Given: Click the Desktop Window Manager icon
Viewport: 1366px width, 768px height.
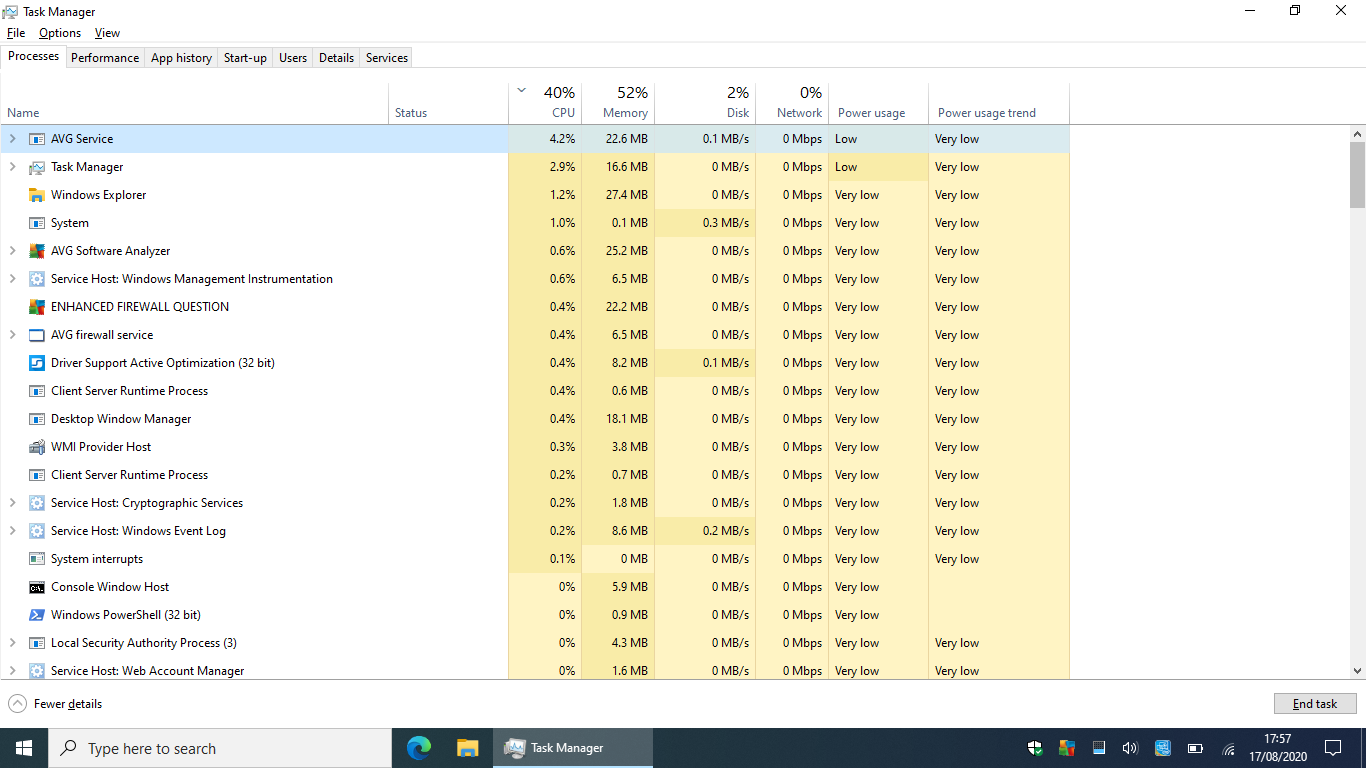Looking at the screenshot, I should [x=37, y=419].
